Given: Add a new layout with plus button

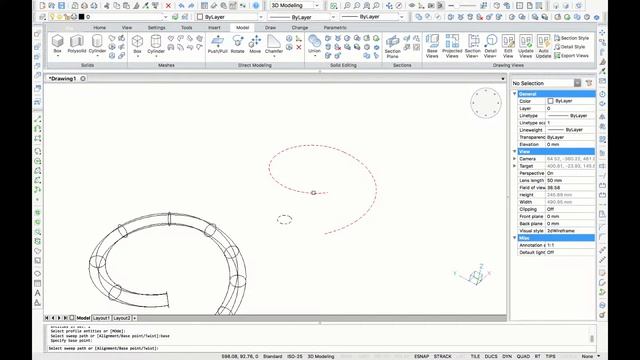Looking at the screenshot, I should click(x=135, y=318).
